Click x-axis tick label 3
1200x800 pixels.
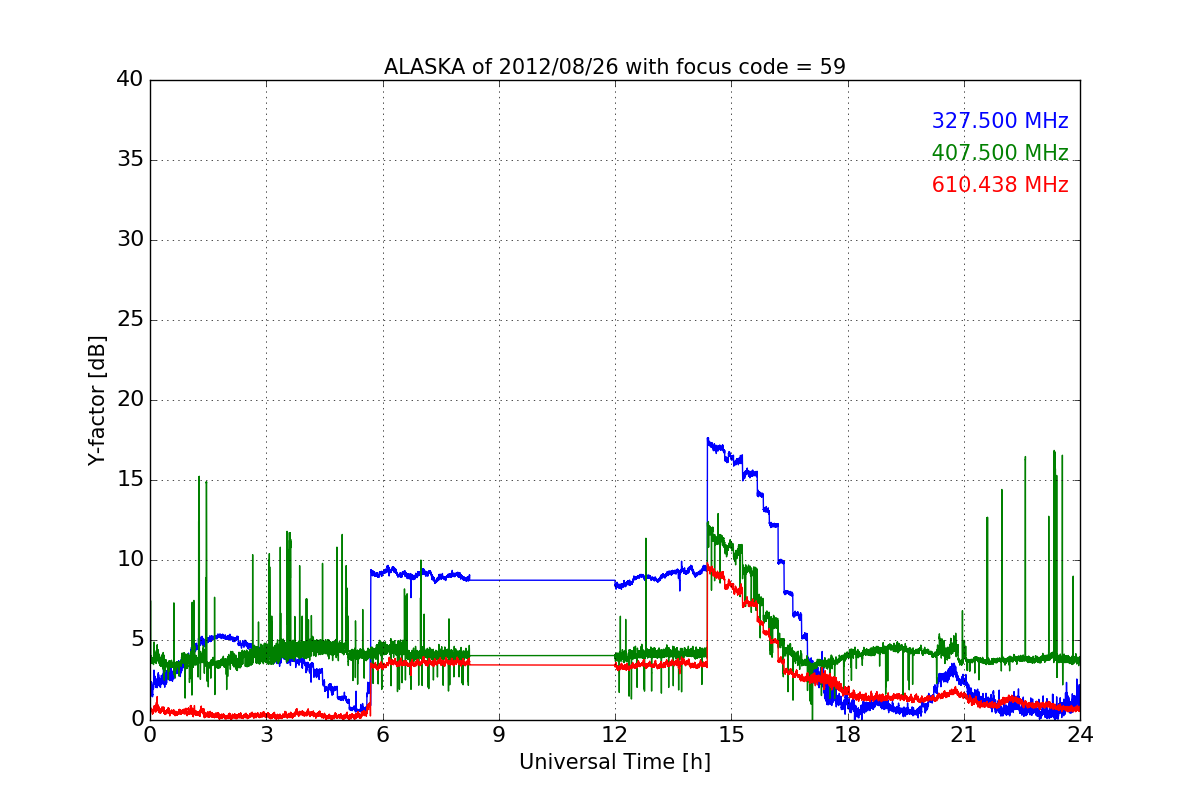(x=266, y=734)
